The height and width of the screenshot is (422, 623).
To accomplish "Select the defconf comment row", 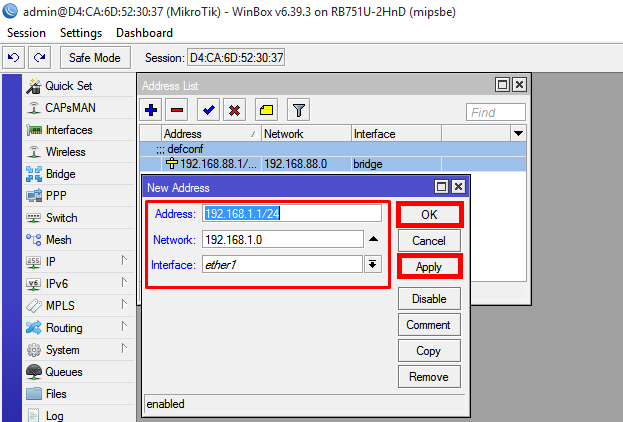I will 333,149.
